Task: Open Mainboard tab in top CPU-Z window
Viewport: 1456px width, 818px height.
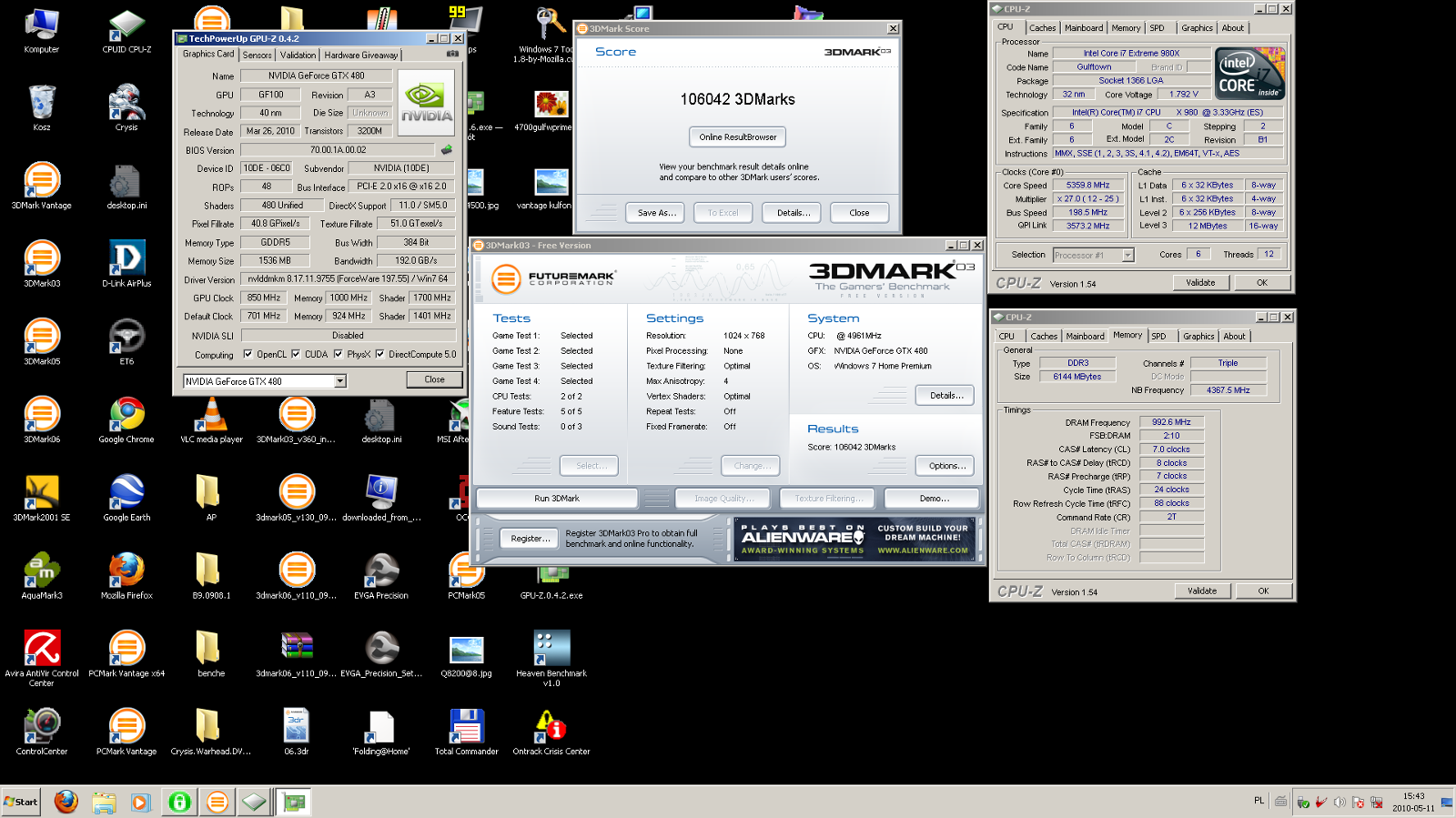Action: click(x=1084, y=27)
